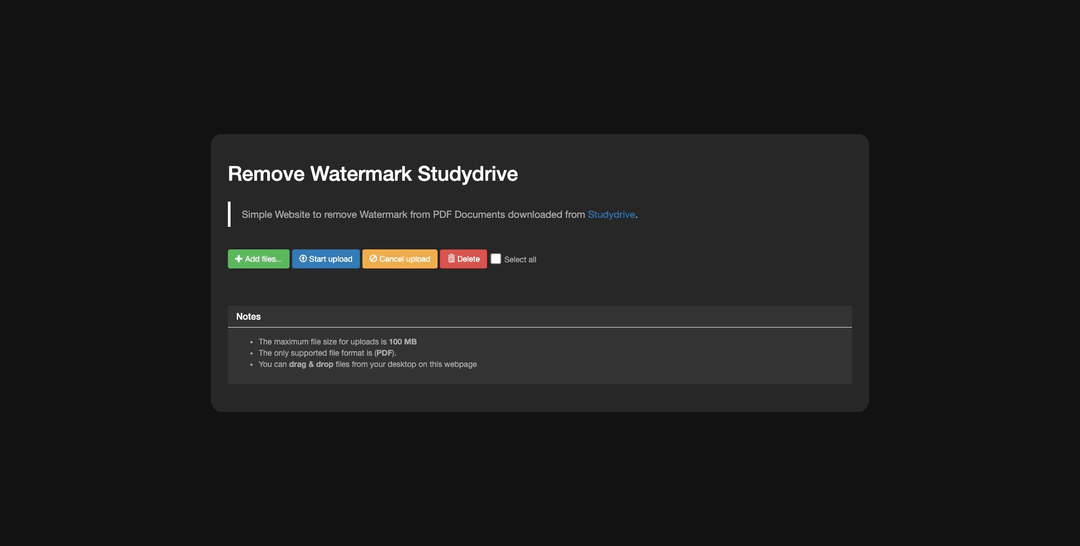Click the Remove Watermark Studydrive heading
Screen dimensions: 1080x546
[x=373, y=174]
